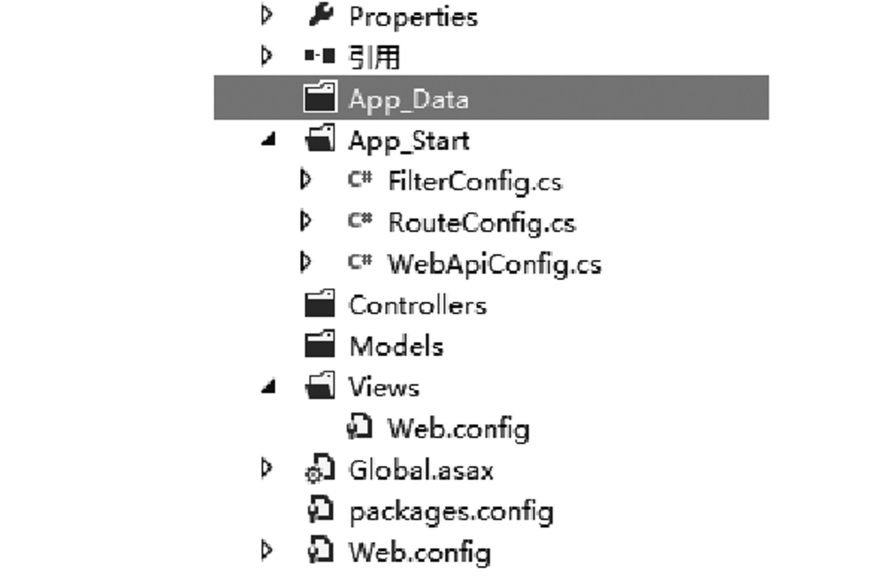Open the WebApiConfig.cs file
Screen dimensions: 883x584
coord(494,264)
